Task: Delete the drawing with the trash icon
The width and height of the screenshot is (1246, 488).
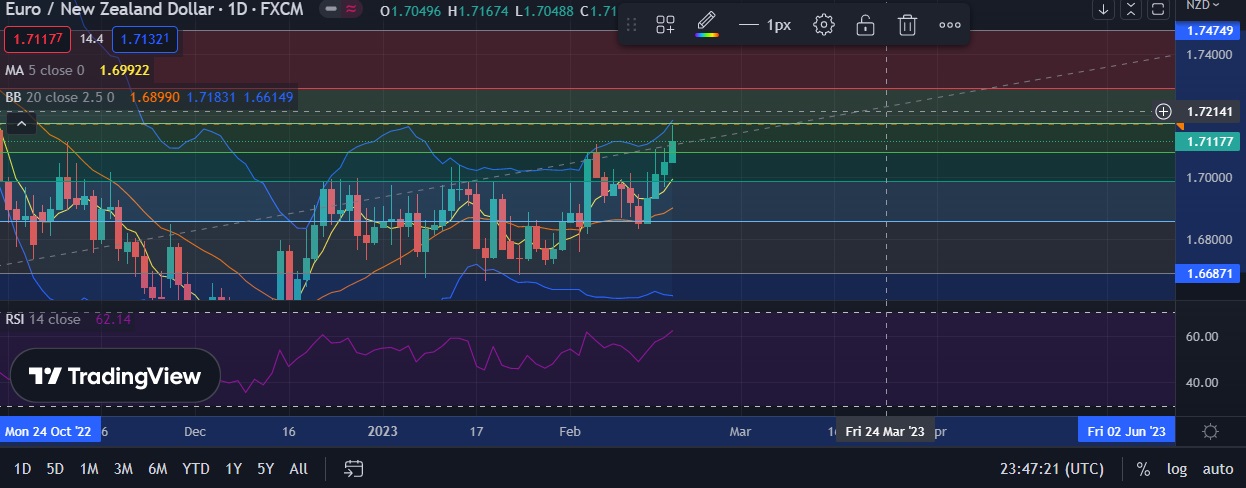Action: coord(907,25)
